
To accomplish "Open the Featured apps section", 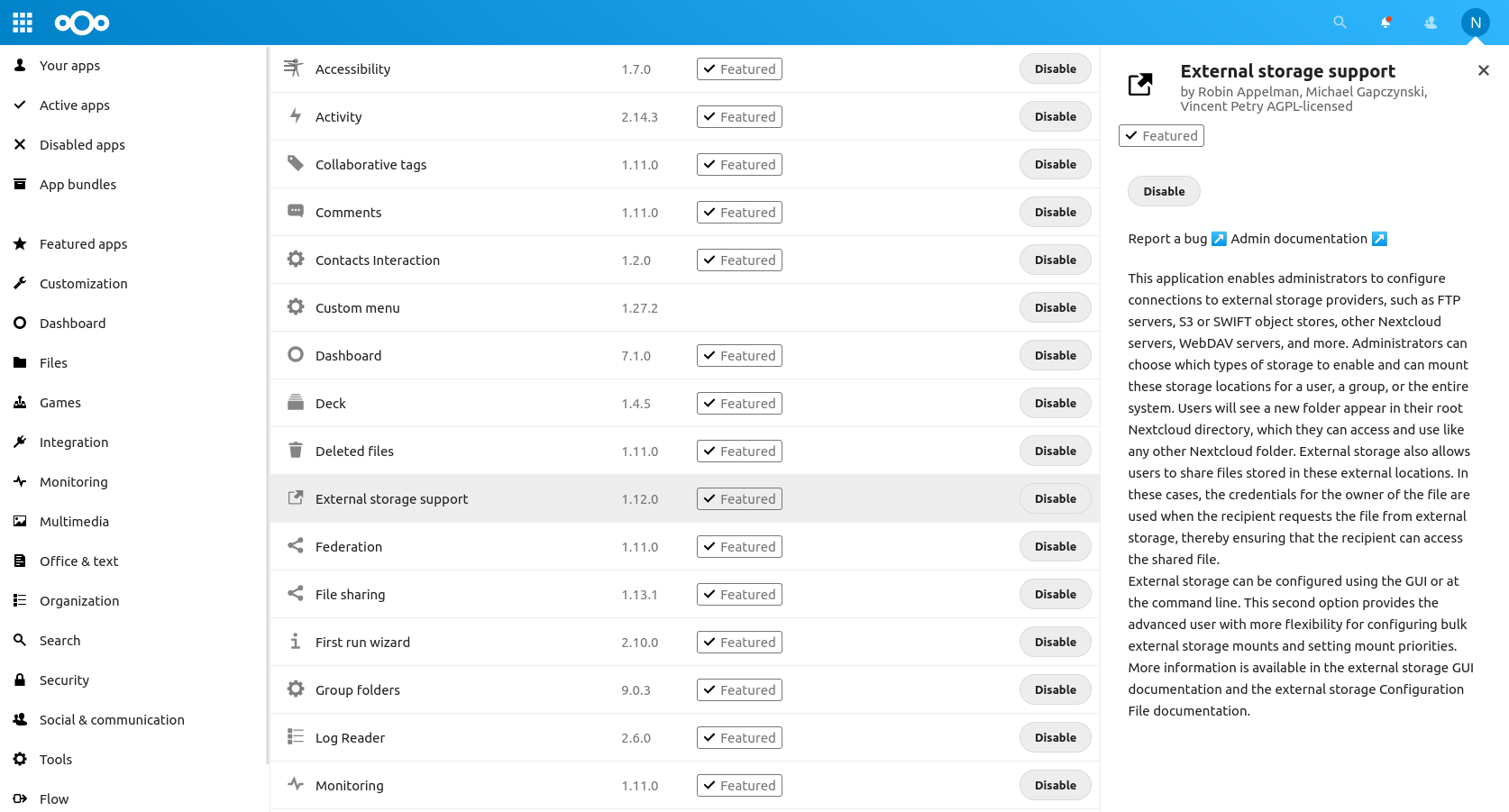I will [82, 243].
